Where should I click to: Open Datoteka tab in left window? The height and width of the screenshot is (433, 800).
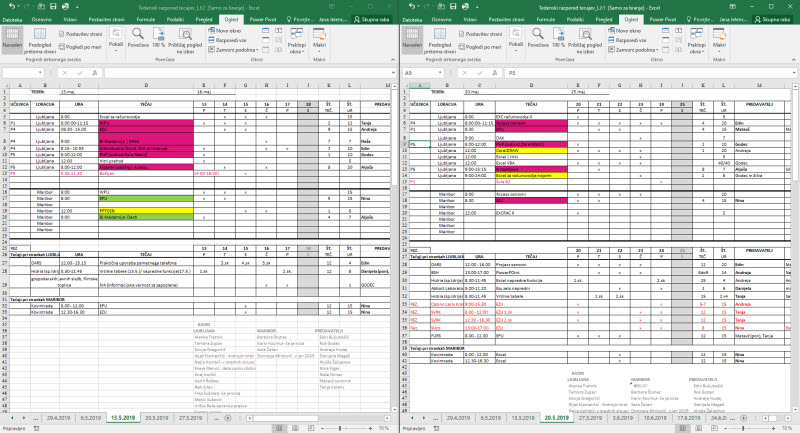12,19
